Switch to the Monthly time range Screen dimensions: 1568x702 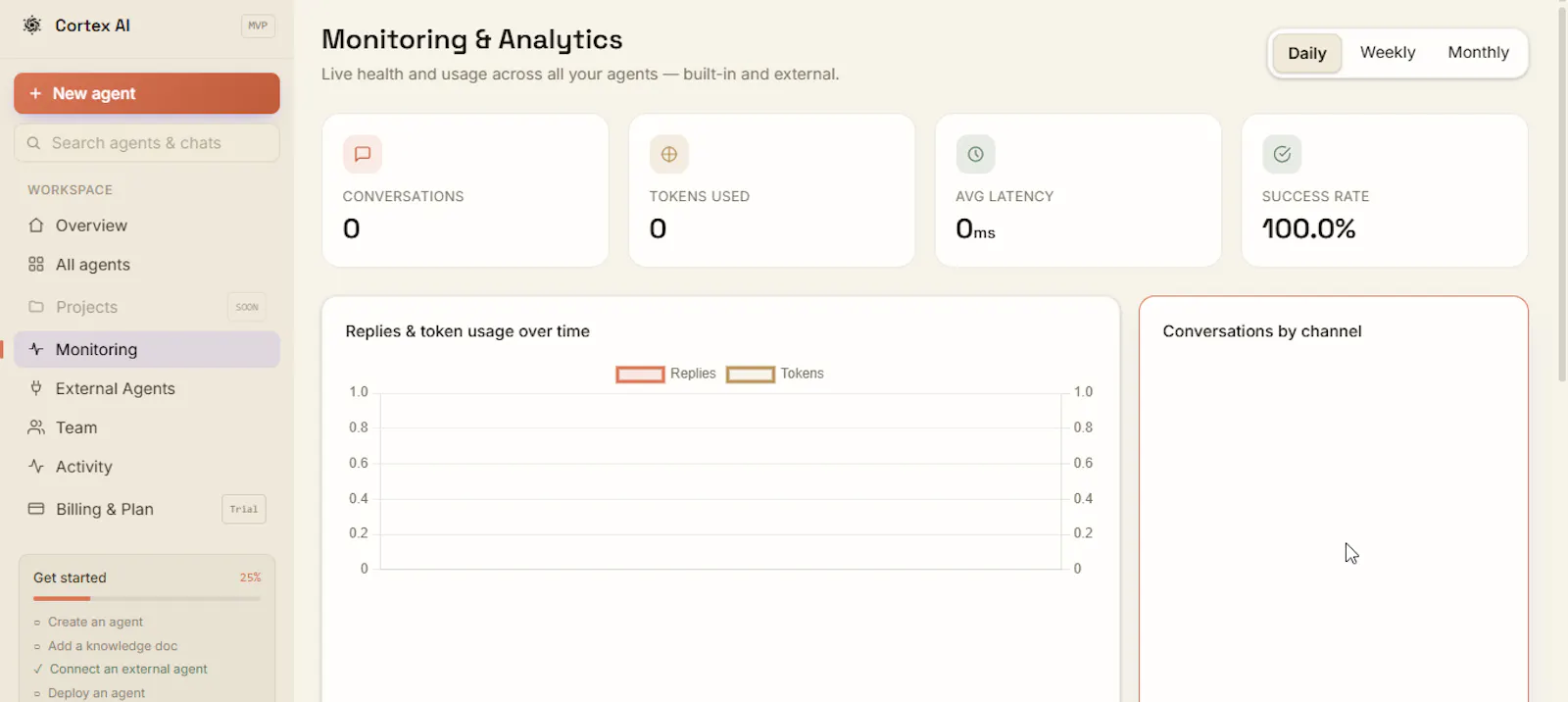pyautogui.click(x=1478, y=53)
